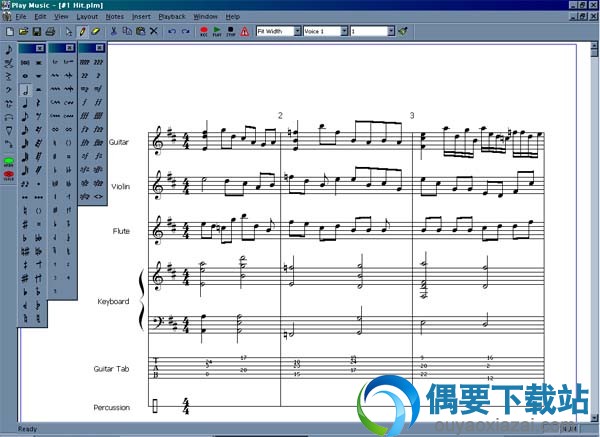Copy selection with the copy icon
Viewport: 600px width, 437px height.
click(x=127, y=31)
